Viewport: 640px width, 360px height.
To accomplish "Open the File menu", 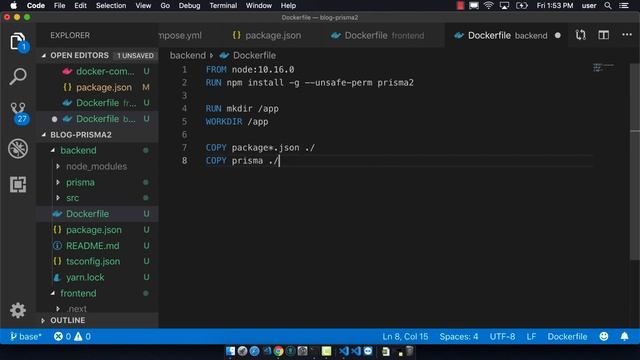I will (60, 6).
